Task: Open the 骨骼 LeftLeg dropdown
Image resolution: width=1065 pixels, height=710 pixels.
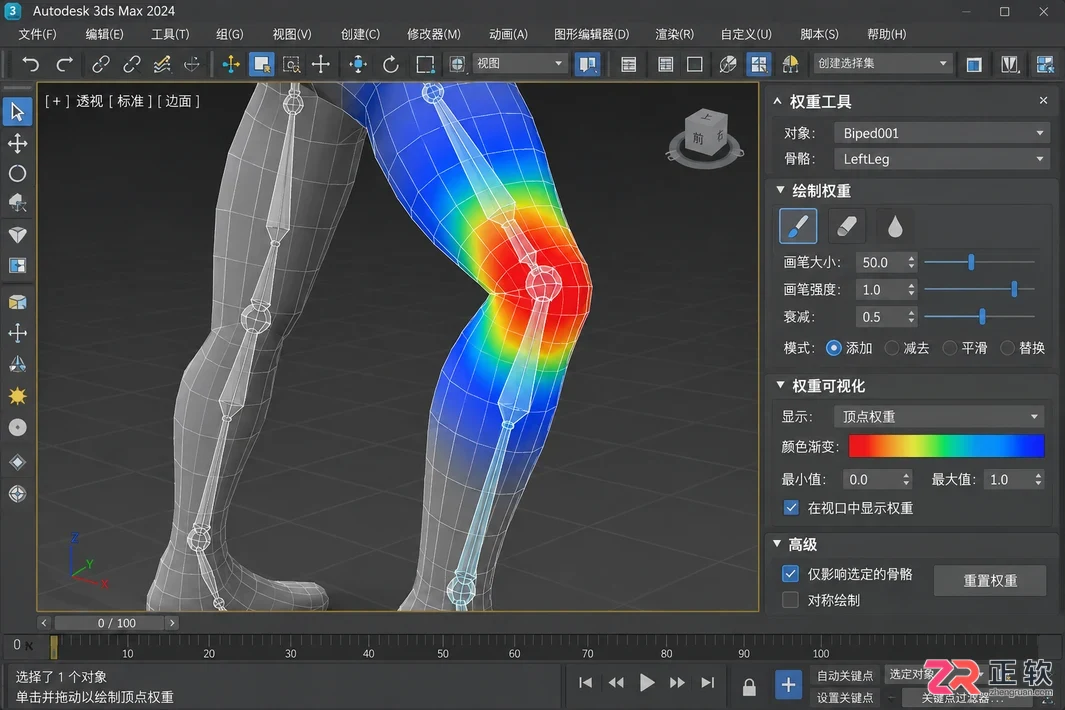Action: tap(942, 159)
